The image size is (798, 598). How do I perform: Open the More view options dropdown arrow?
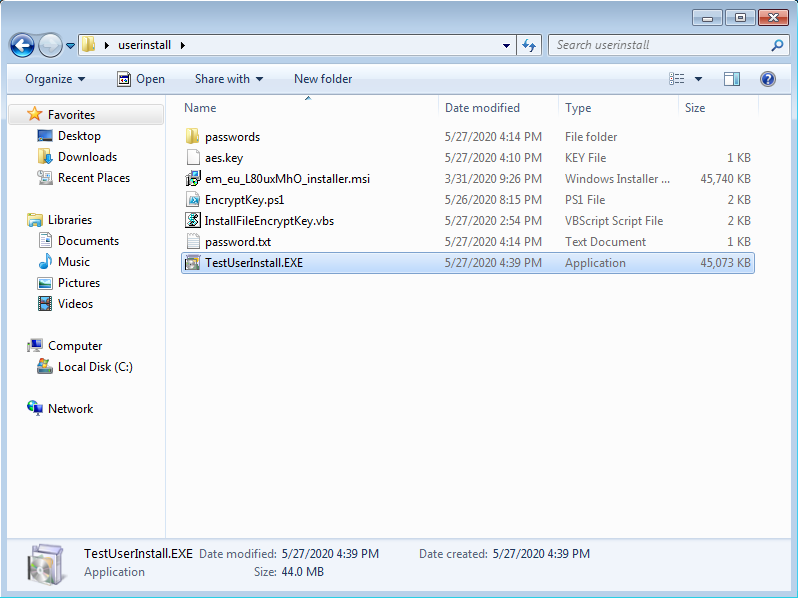point(698,79)
